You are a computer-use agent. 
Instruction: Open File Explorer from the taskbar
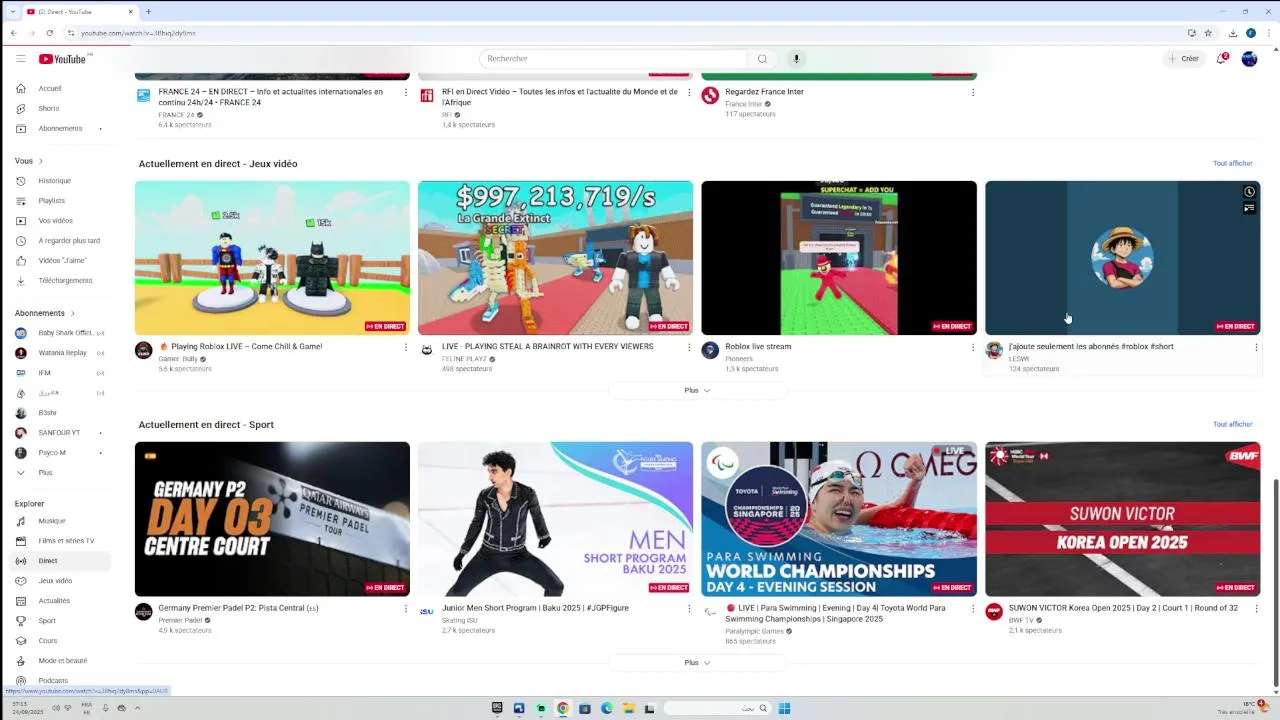click(x=628, y=708)
